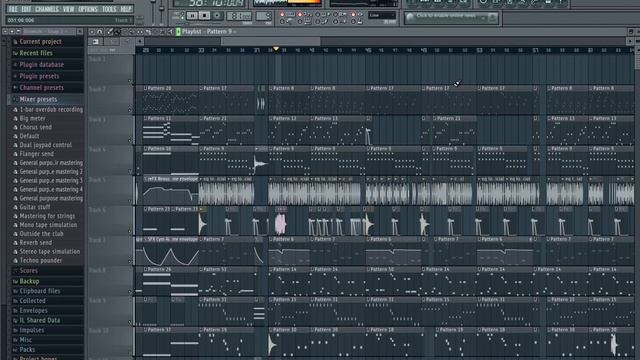Click the collapse-all button in the browser header
The width and height of the screenshot is (640, 360).
coord(5,31)
